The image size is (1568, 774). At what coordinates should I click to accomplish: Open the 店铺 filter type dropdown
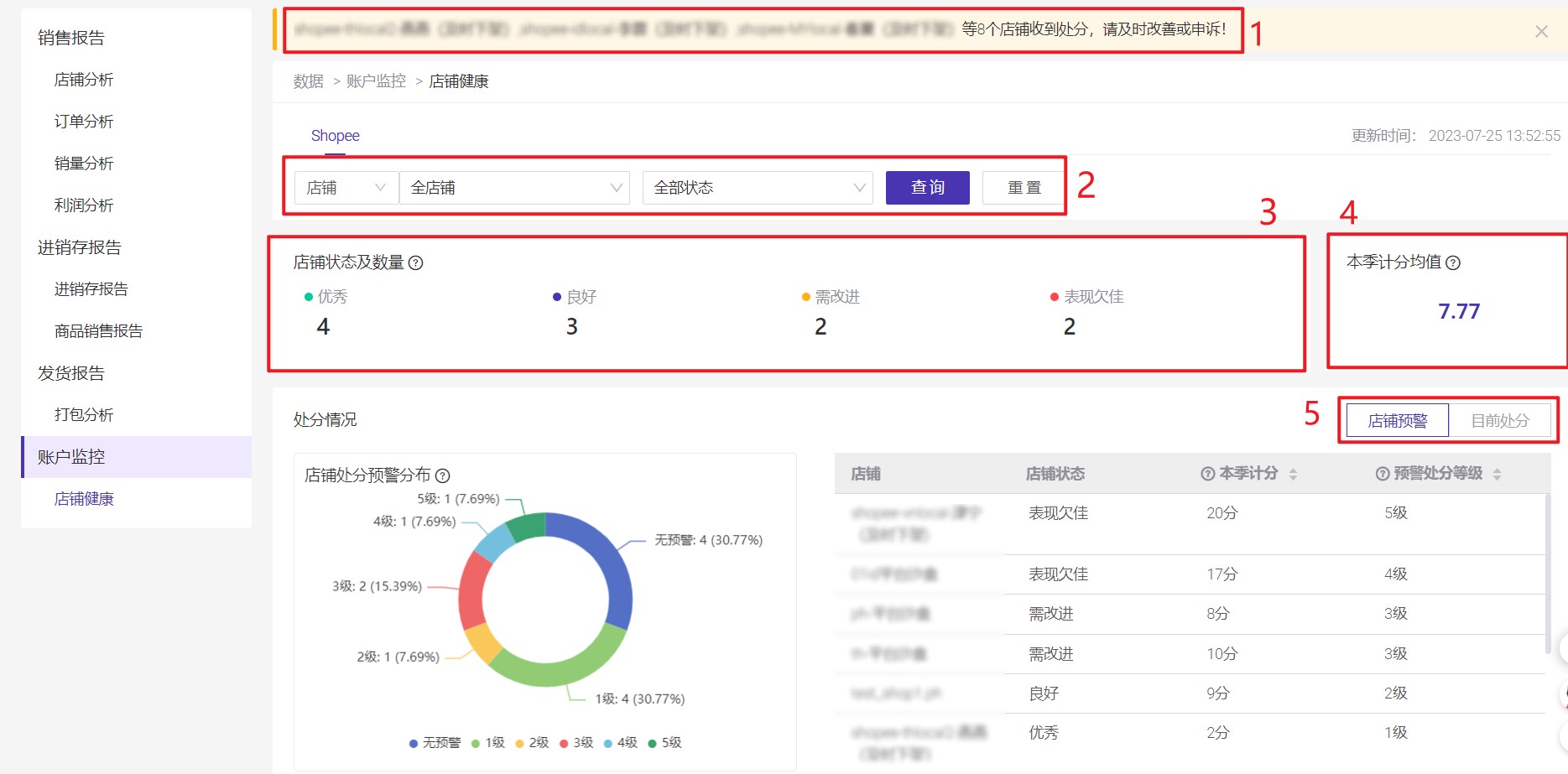(x=346, y=188)
